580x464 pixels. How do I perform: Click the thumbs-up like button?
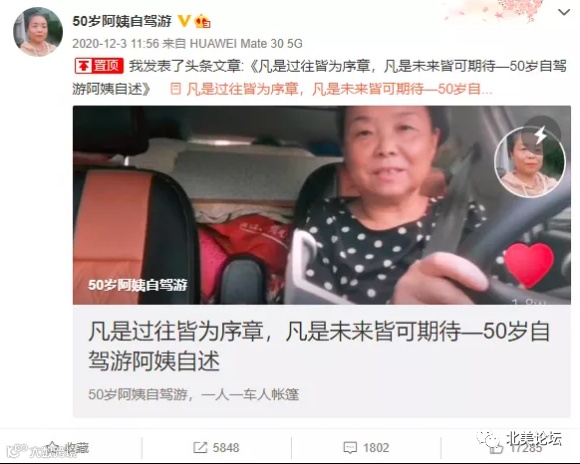pos(496,448)
